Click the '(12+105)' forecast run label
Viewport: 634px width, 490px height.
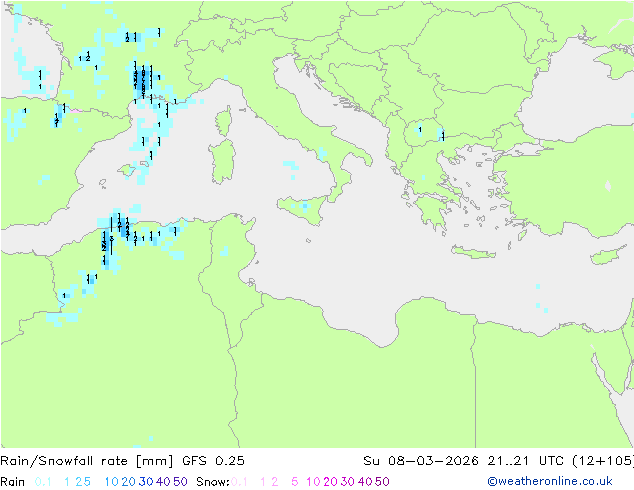pyautogui.click(x=603, y=461)
